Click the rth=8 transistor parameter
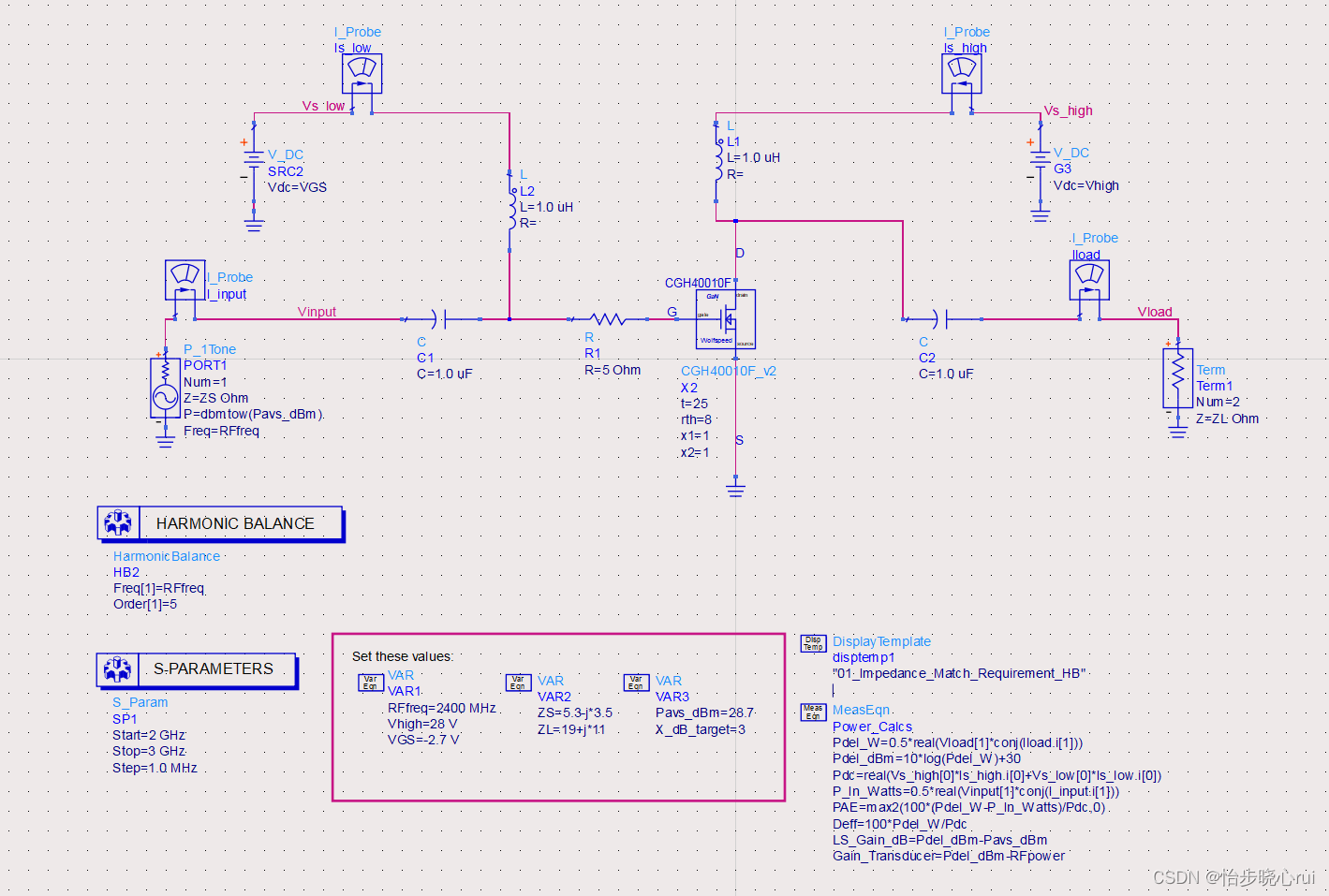The image size is (1329, 896). (x=696, y=419)
